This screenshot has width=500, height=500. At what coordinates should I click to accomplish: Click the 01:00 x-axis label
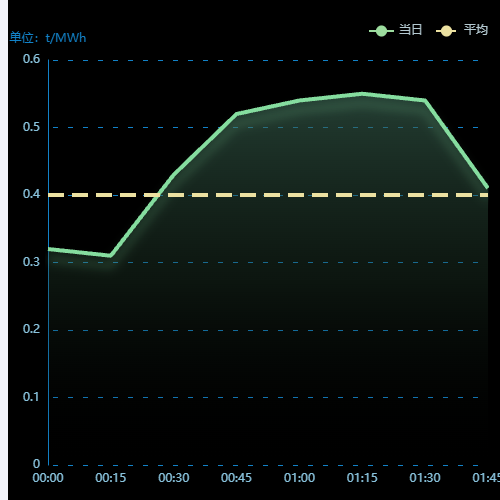299,478
